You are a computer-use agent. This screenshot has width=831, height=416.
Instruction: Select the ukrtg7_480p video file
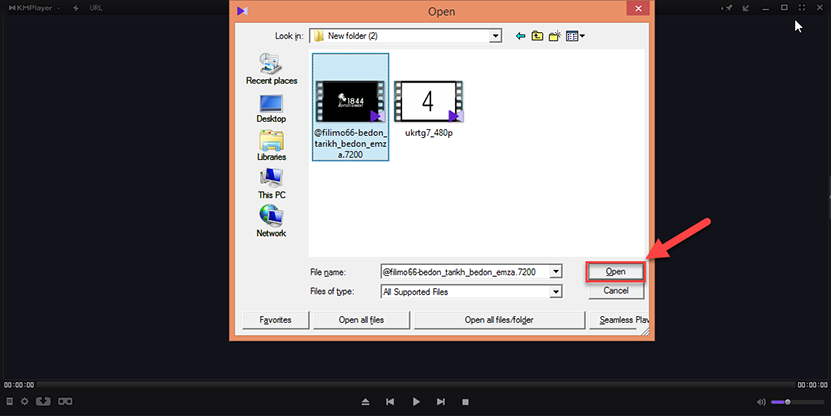[x=428, y=109]
